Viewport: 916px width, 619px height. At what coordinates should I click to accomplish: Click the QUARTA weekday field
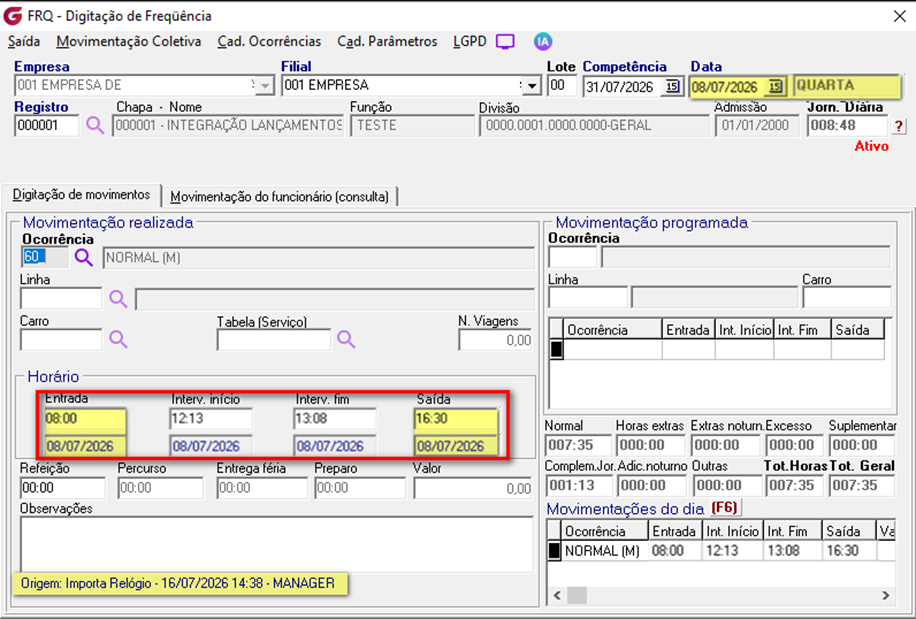click(846, 86)
